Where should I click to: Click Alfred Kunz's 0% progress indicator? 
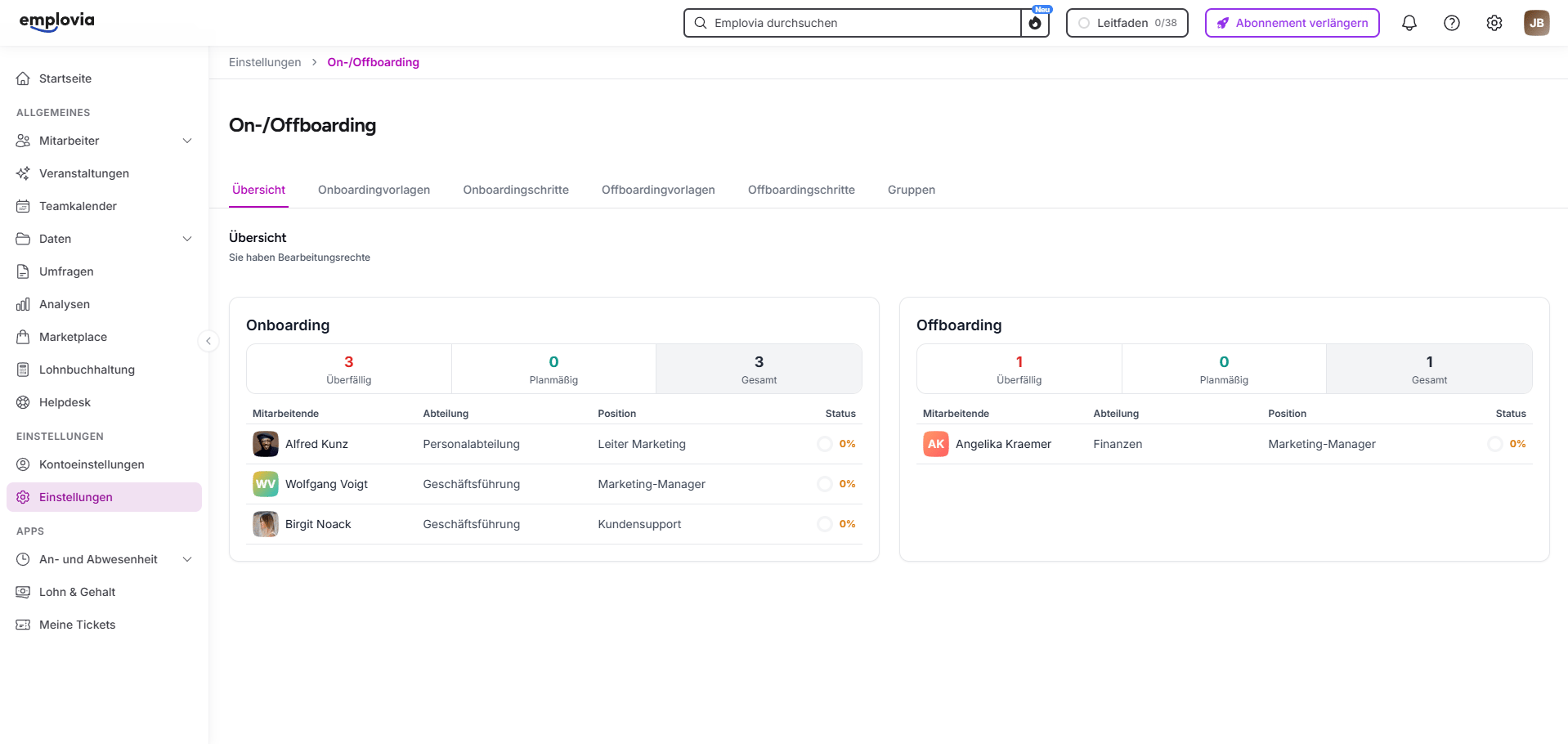[836, 444]
